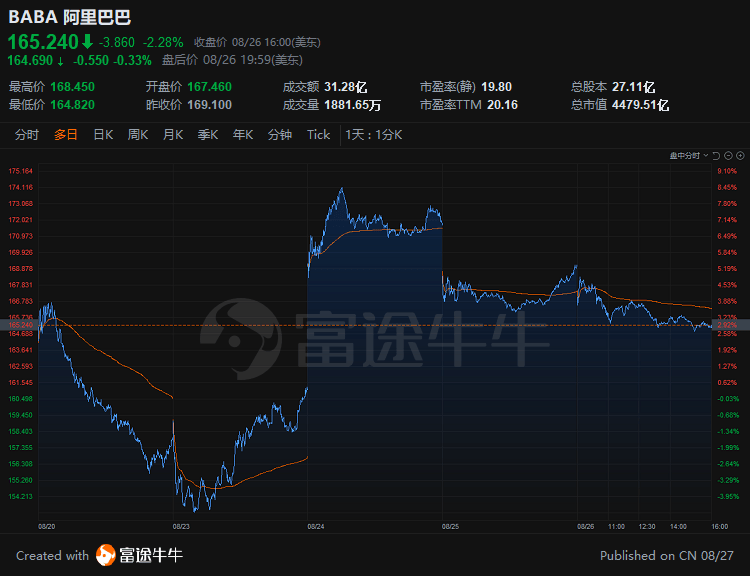Click the 08/24 date axis label
Screen dimensions: 750x576
[x=316, y=526]
